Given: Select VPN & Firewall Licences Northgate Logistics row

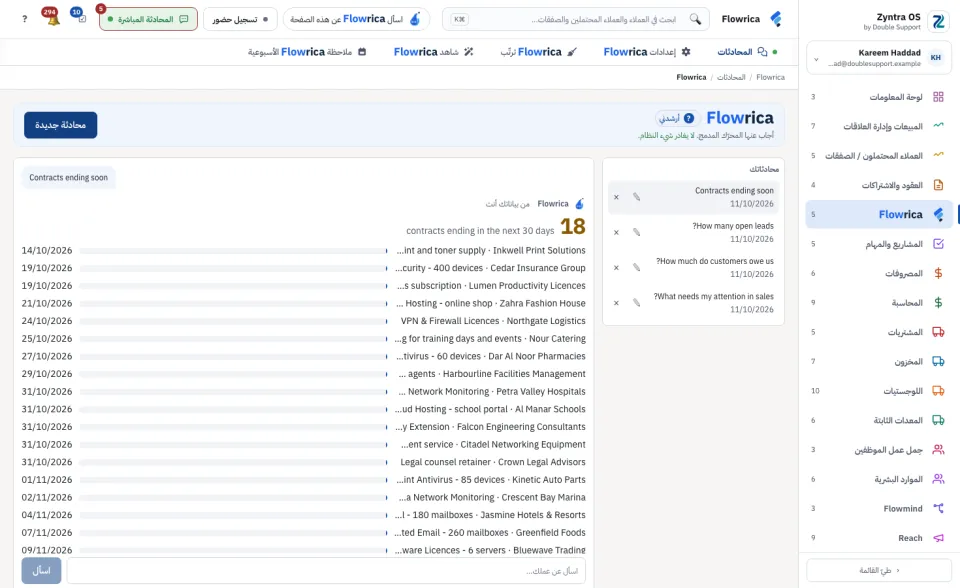Looking at the screenshot, I should point(303,321).
